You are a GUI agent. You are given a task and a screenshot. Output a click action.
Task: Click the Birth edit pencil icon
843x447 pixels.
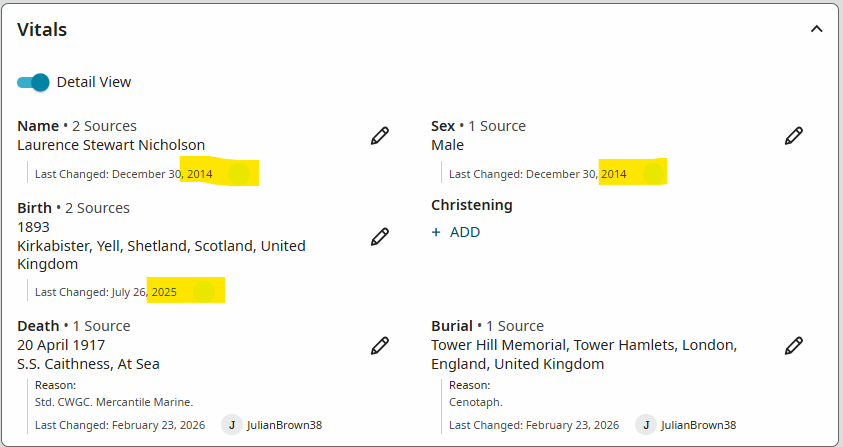(380, 237)
